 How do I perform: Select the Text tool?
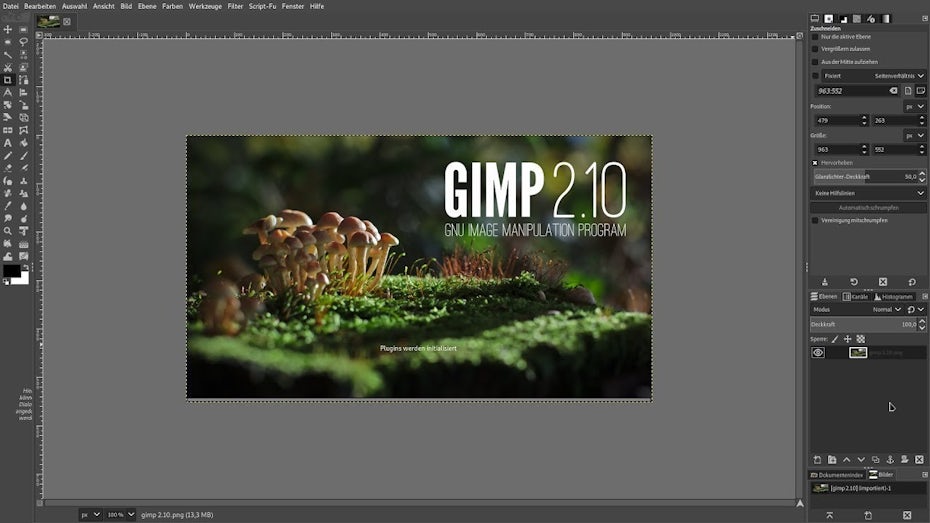click(8, 143)
